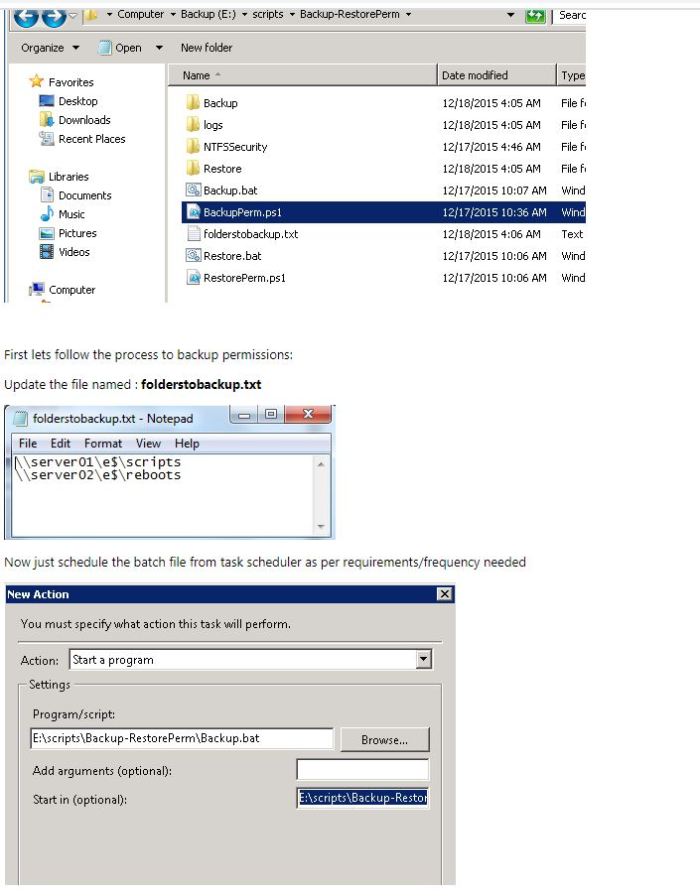Click the NTFSSecurity folder icon

coord(194,147)
